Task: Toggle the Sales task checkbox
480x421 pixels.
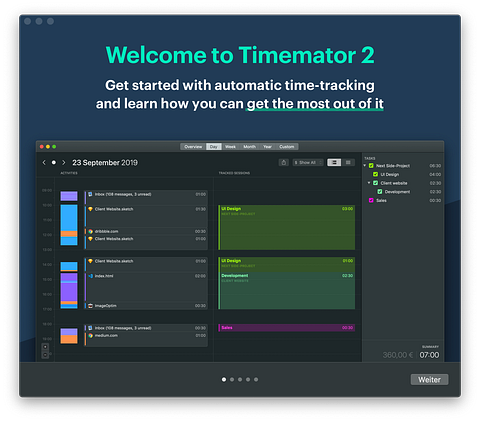Action: coord(371,200)
